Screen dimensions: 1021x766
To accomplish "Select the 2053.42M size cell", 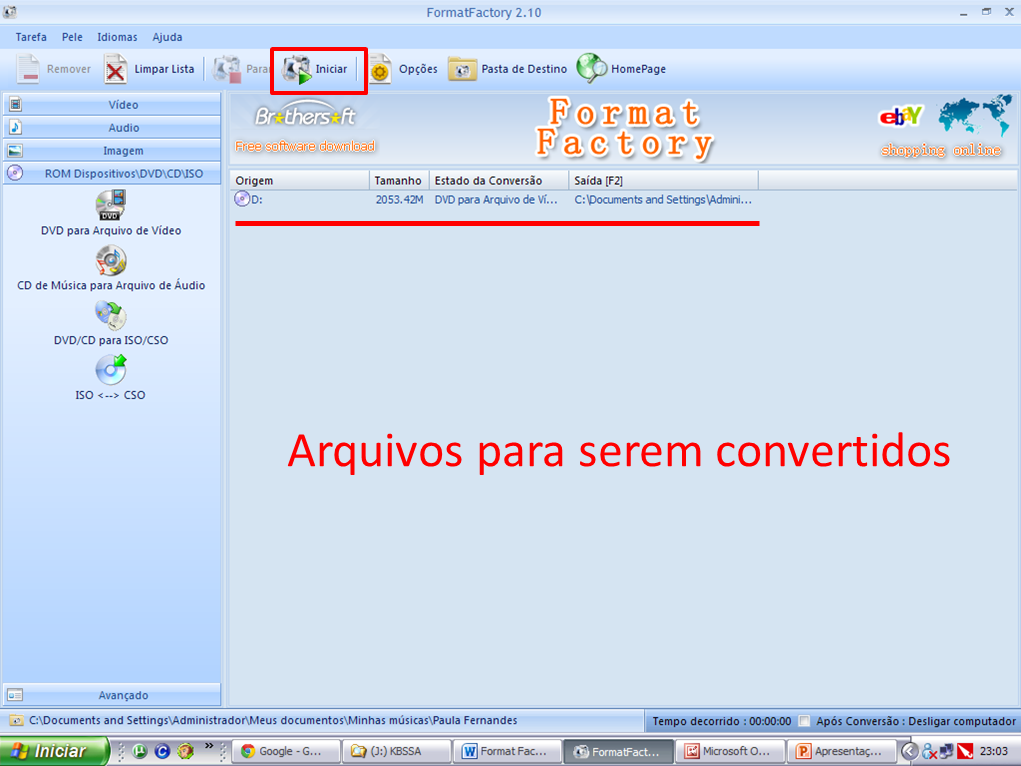I will 399,199.
